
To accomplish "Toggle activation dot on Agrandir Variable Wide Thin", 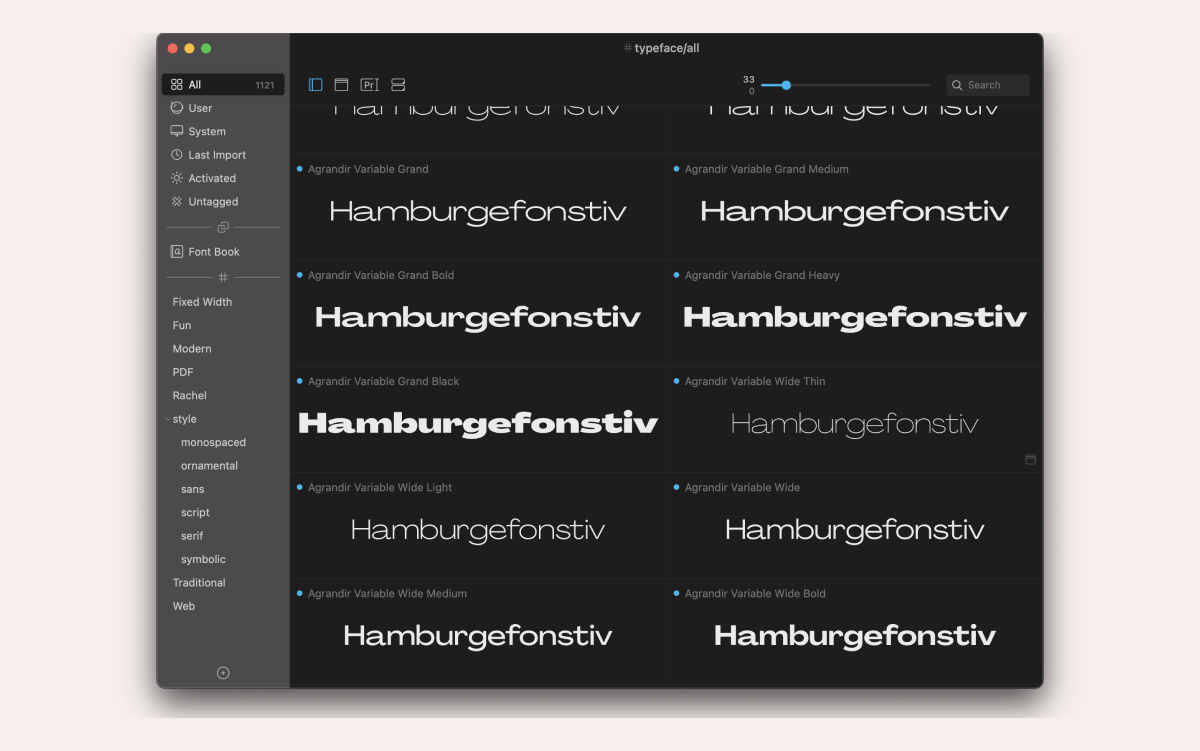I will point(675,381).
